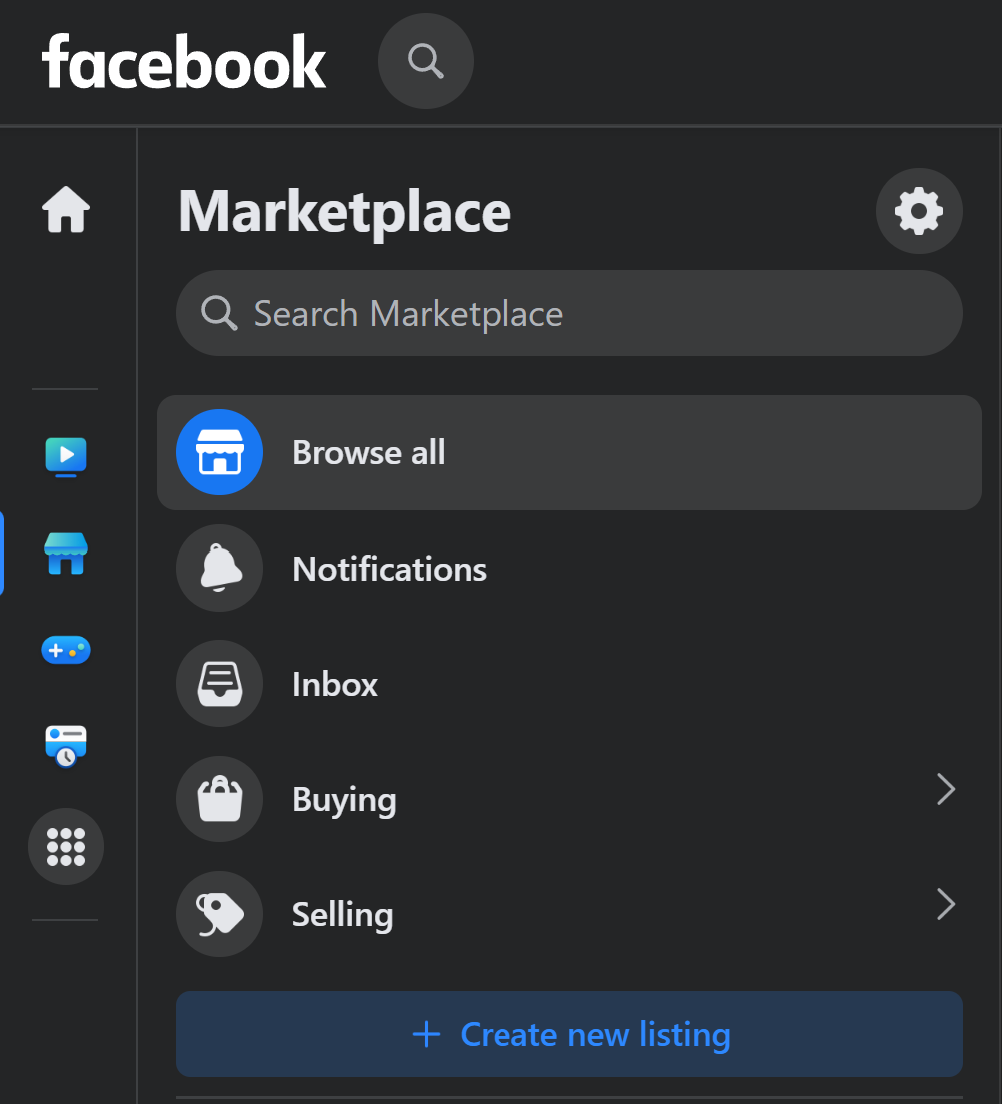Open Marketplace settings gear
The image size is (1002, 1104).
(919, 211)
